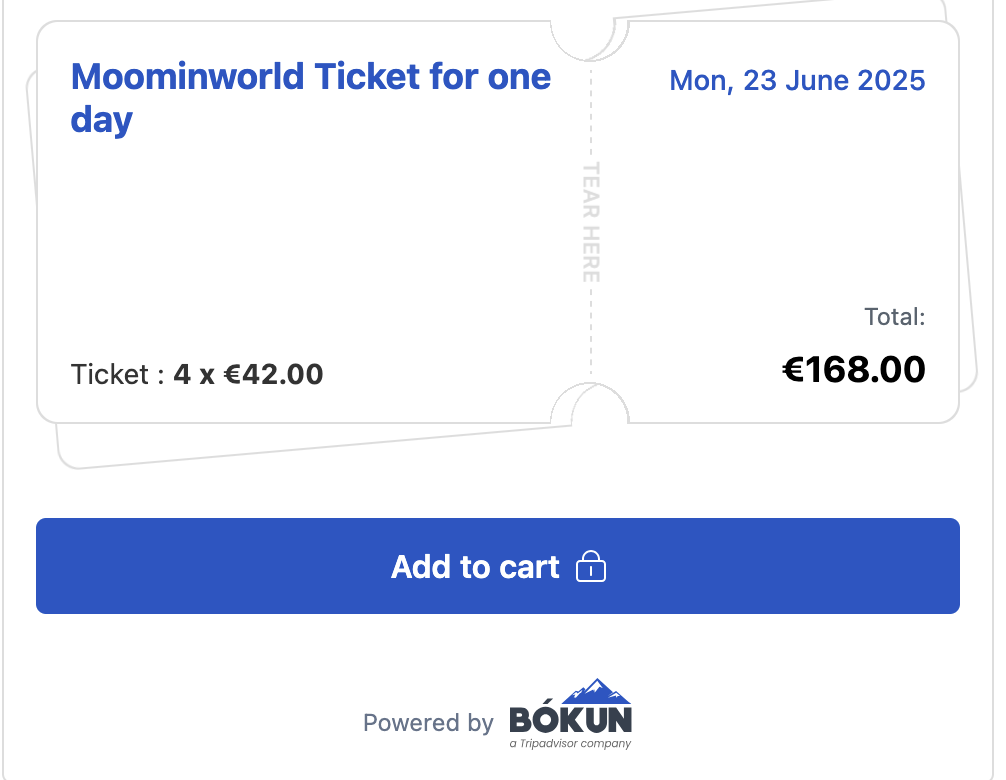Click the vertical TEAR HERE label

tap(591, 222)
